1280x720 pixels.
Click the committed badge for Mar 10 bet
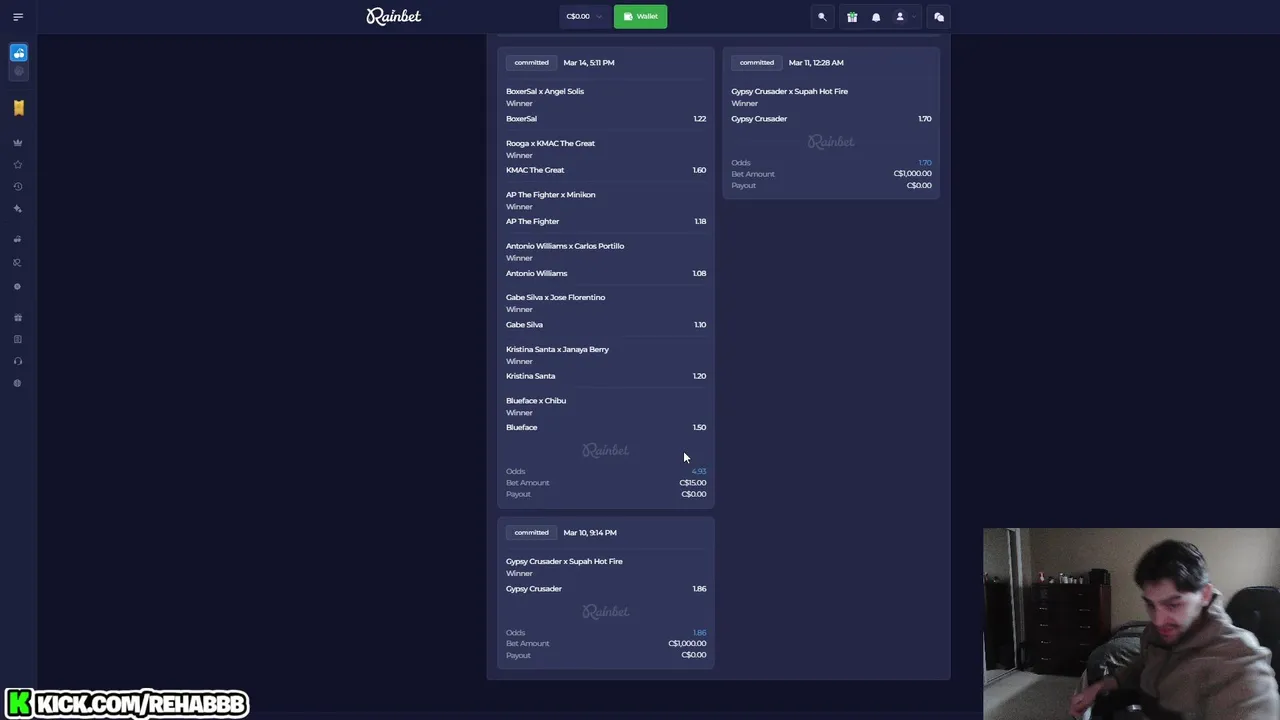[x=531, y=532]
